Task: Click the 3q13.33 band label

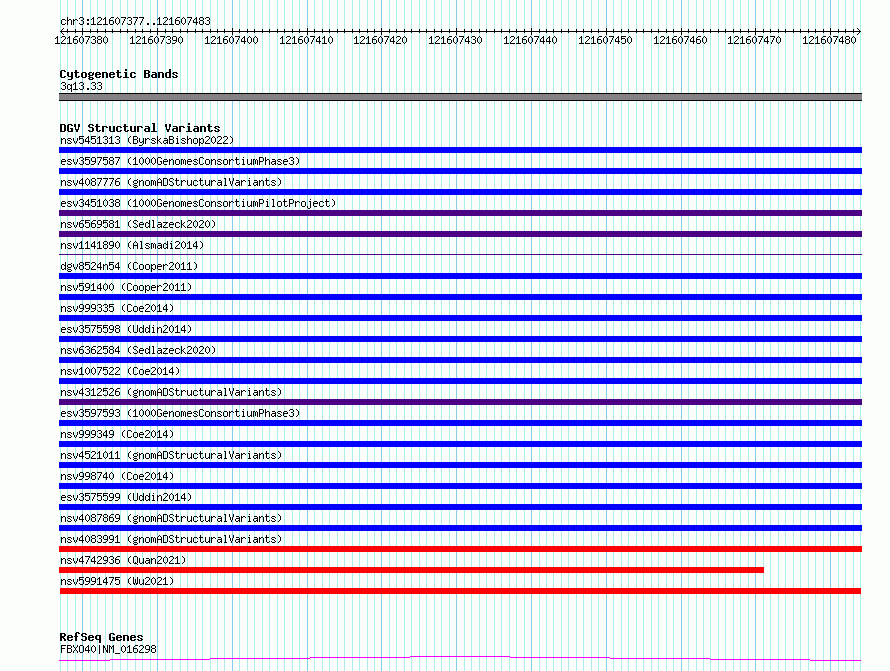Action: 81,86
